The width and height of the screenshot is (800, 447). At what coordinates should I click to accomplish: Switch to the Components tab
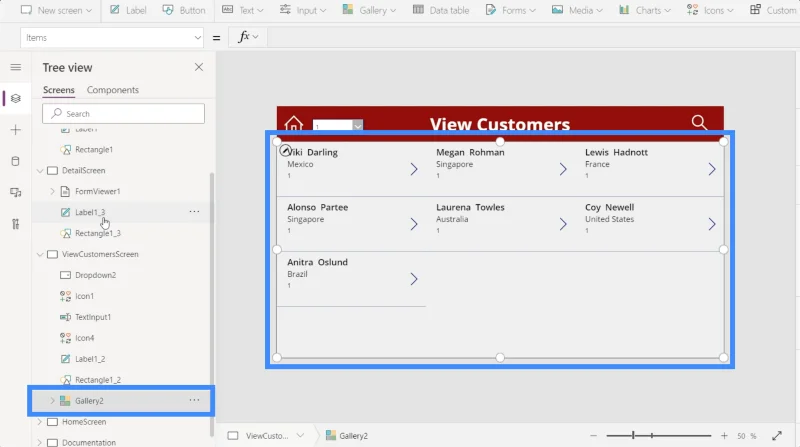(x=113, y=90)
